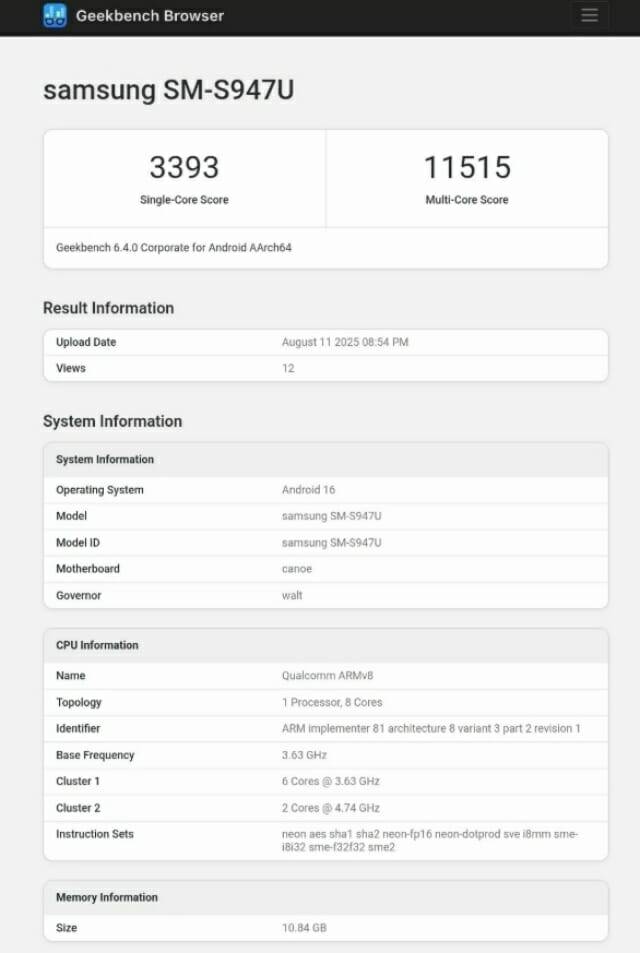Click the Single-Core Score label

click(184, 200)
